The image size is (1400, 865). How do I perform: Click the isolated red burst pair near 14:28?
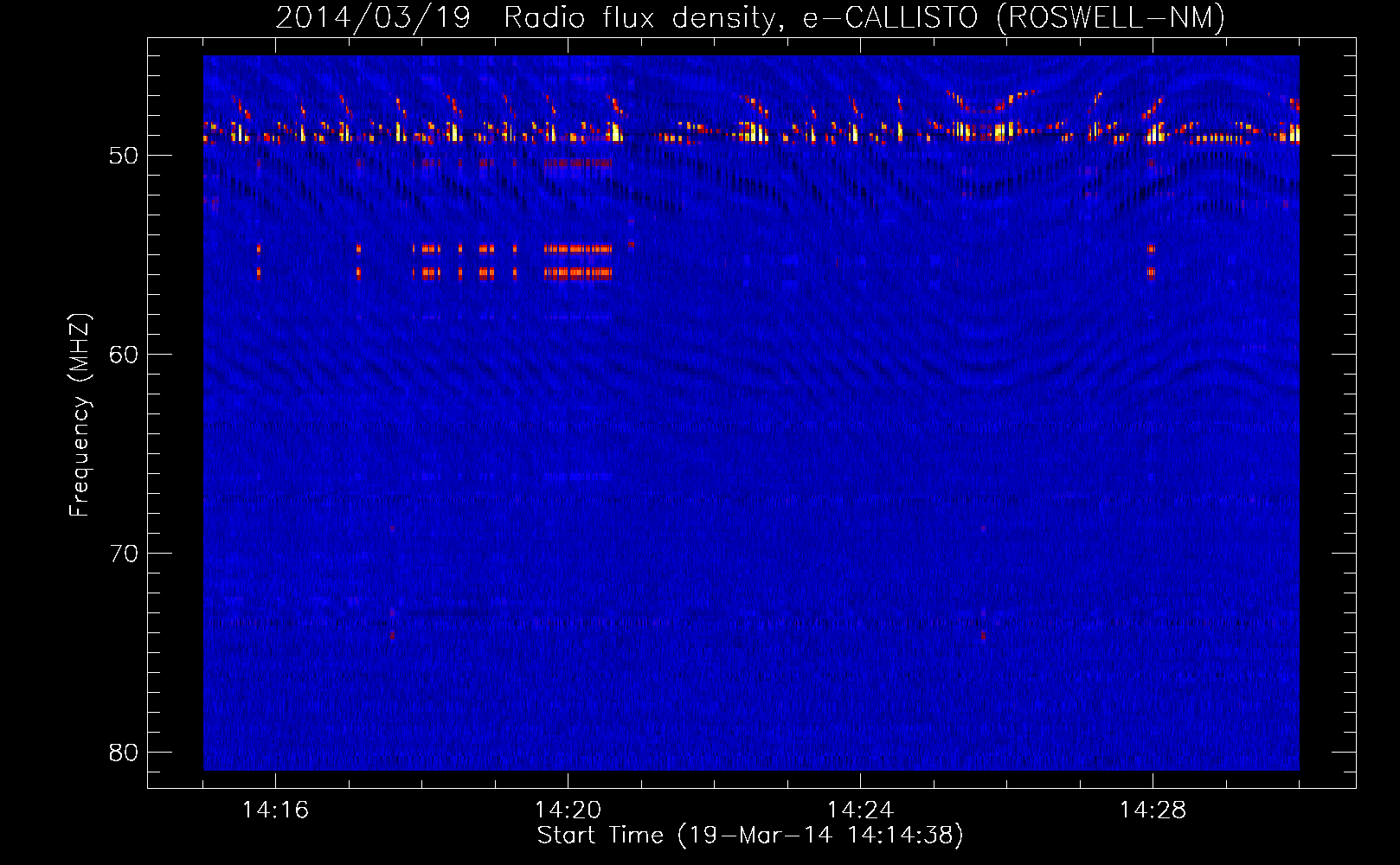coord(1151,260)
